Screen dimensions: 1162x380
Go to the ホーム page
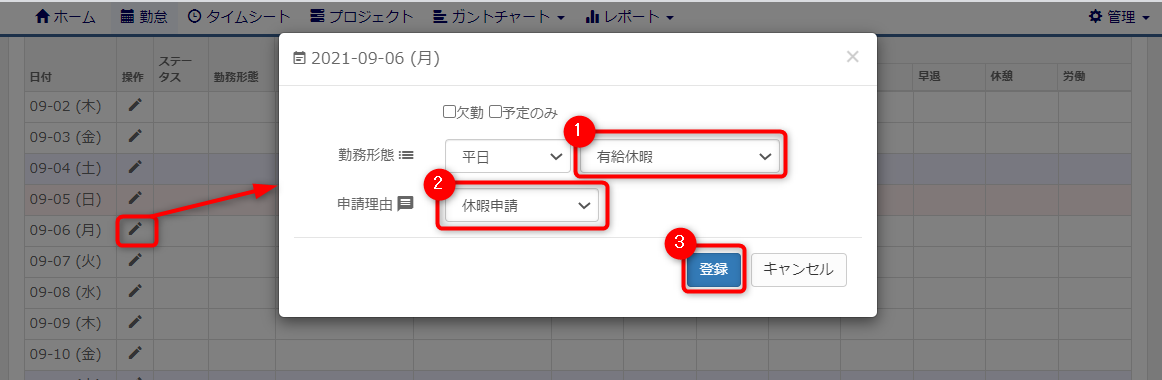pyautogui.click(x=66, y=16)
